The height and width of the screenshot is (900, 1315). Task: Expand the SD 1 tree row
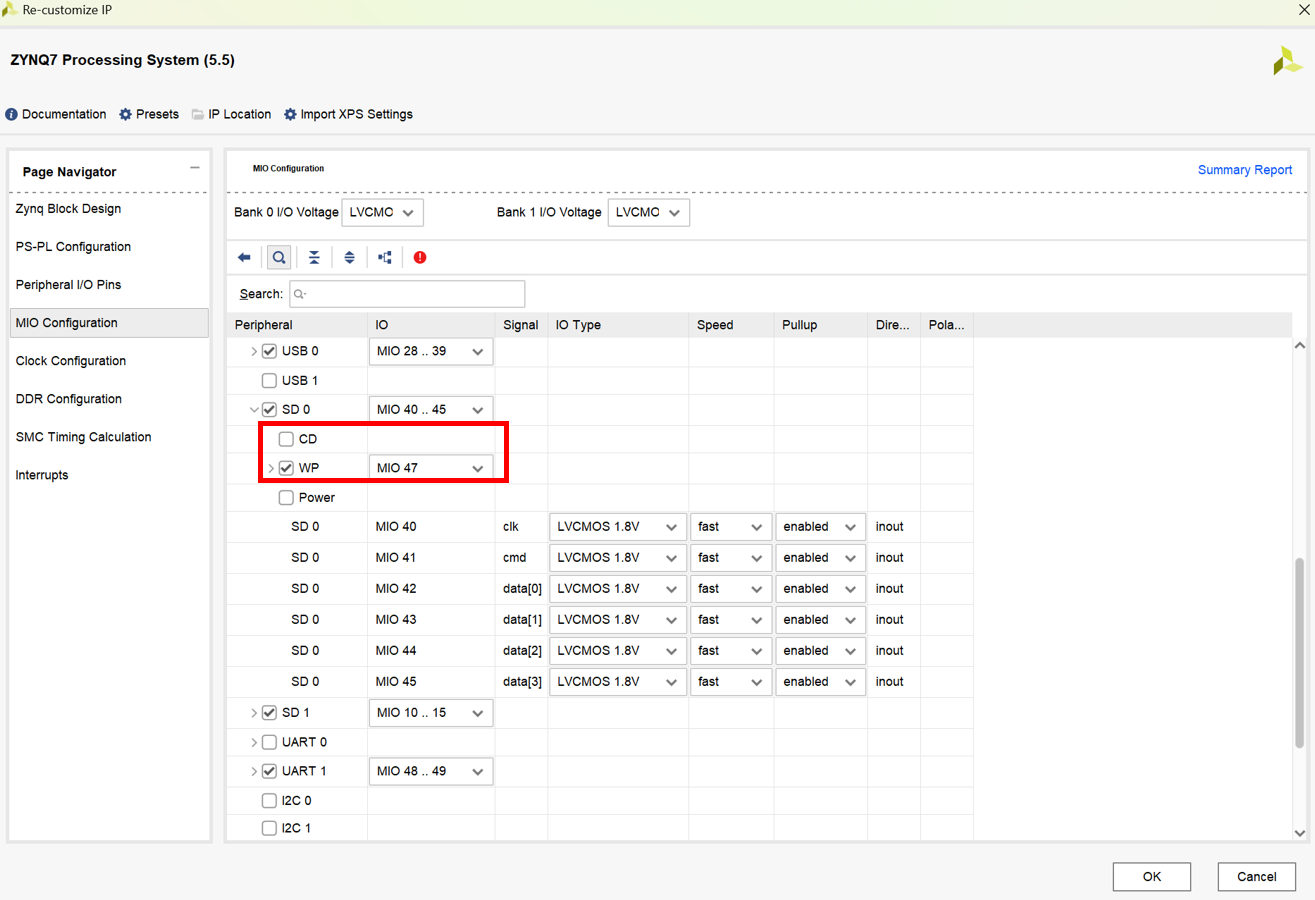pos(253,713)
